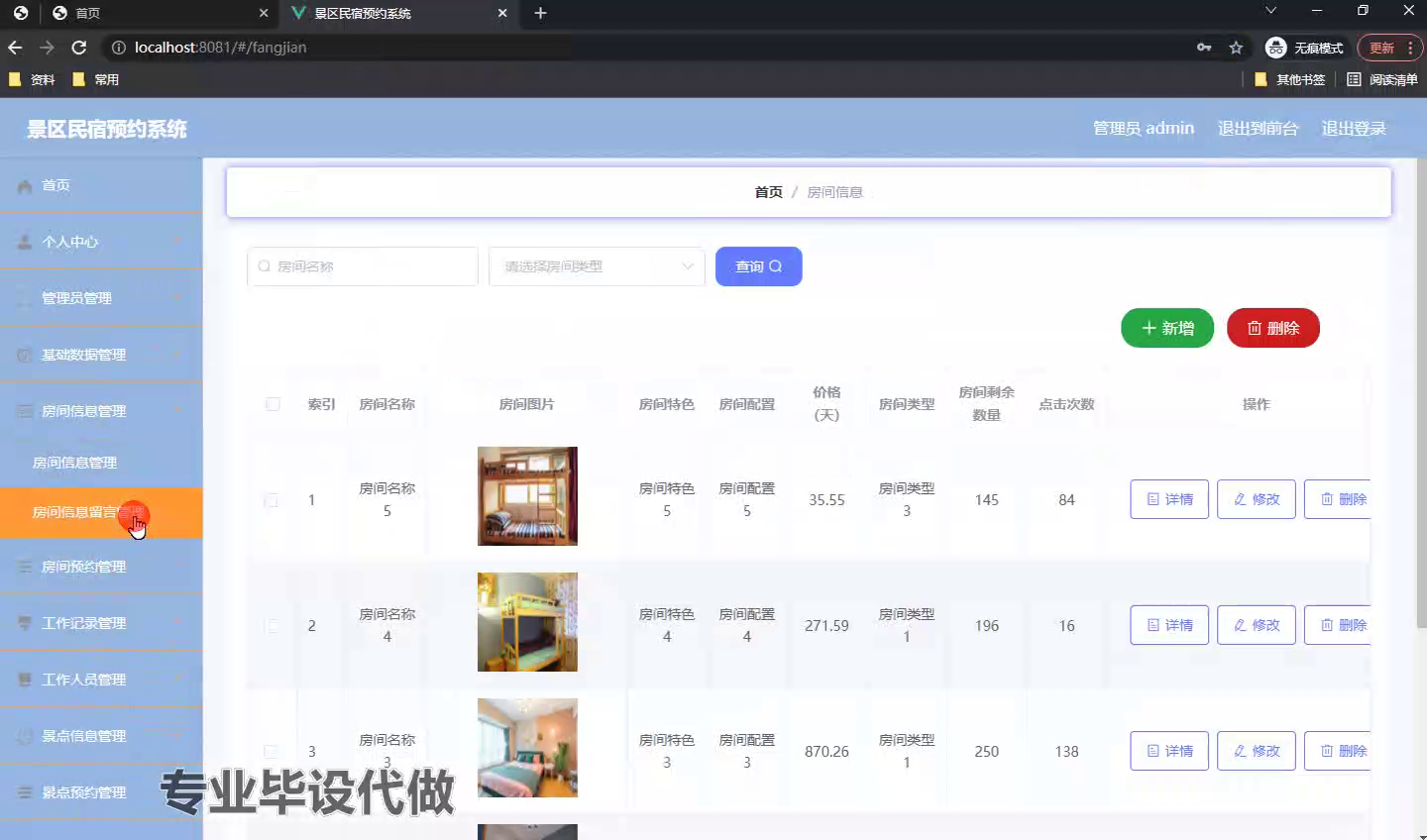Screen dimensions: 1427x840
Task: Open the 其他书签 folder
Action: click(1289, 79)
